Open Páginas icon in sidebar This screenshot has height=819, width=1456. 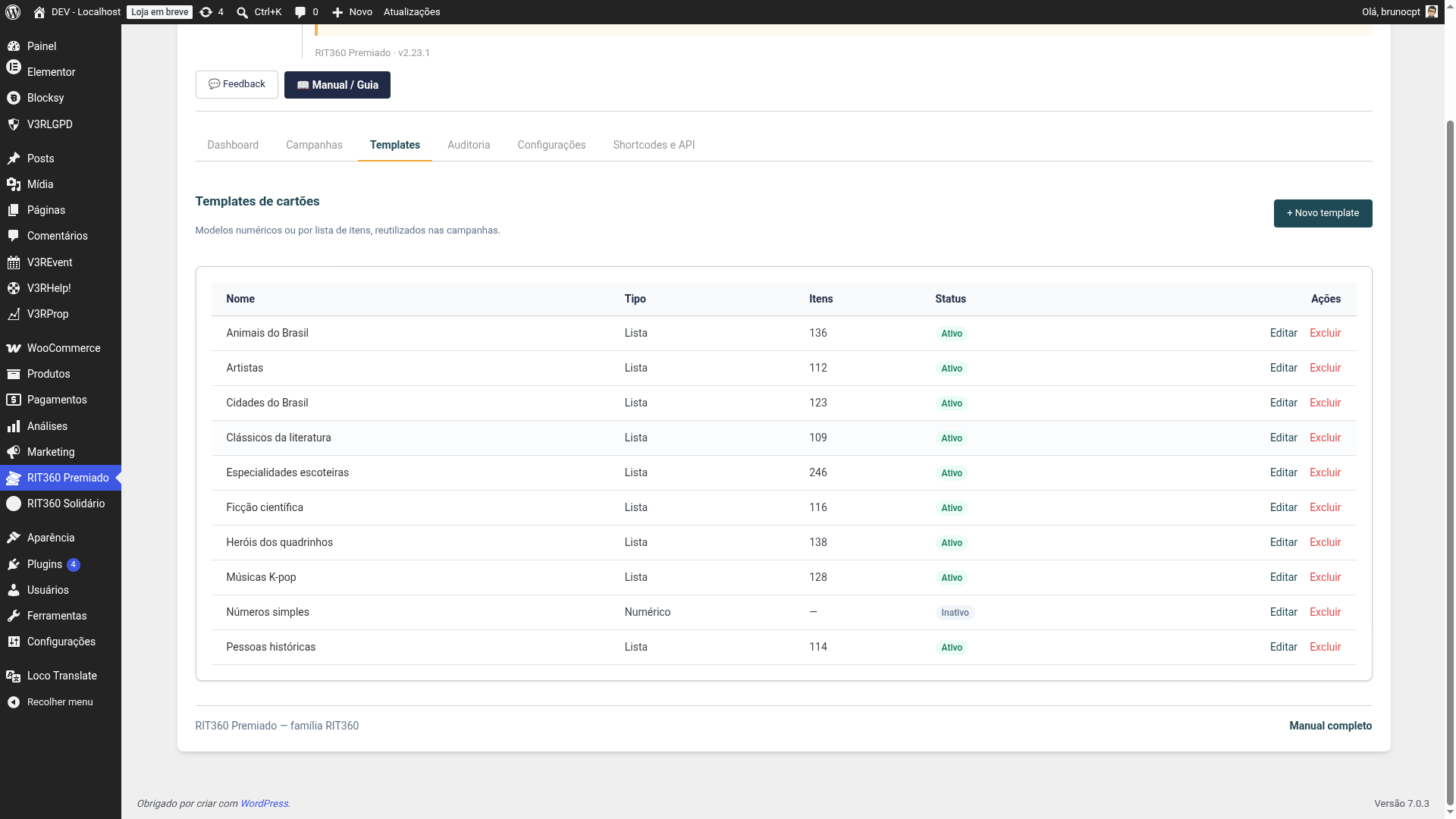[14, 210]
